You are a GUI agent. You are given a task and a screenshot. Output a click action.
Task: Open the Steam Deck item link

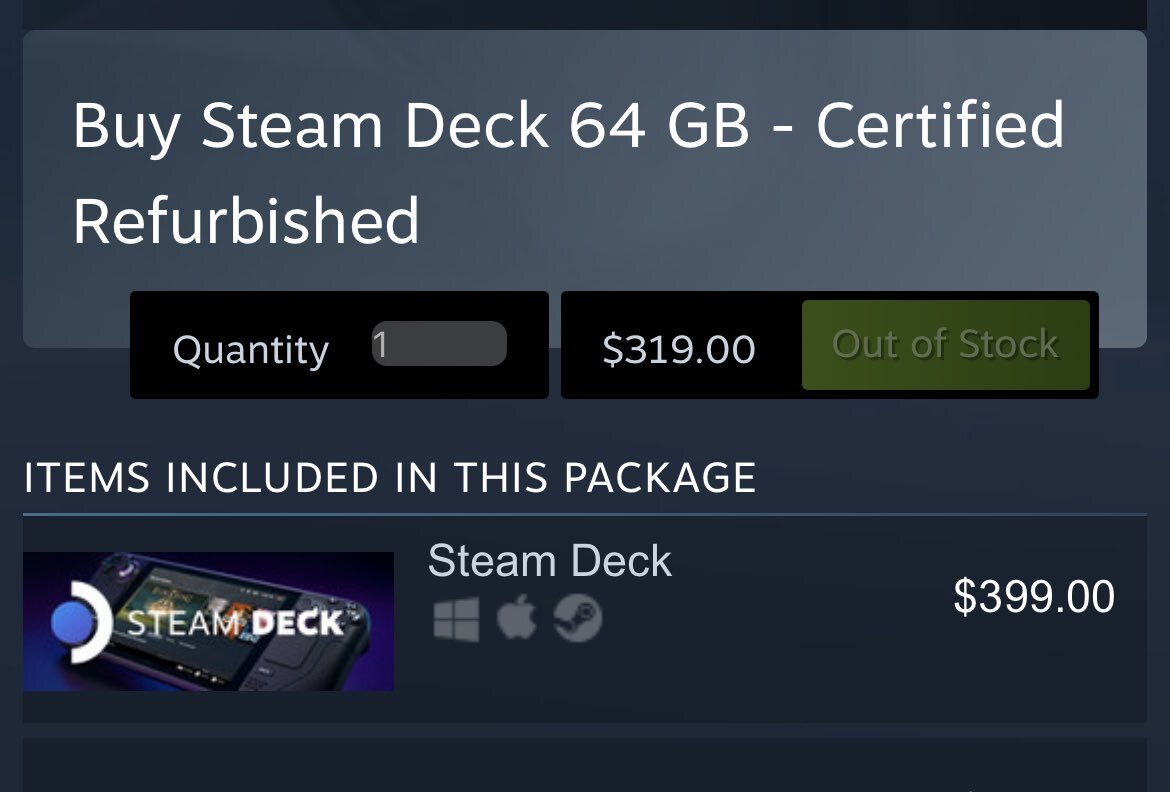pyautogui.click(x=550, y=561)
